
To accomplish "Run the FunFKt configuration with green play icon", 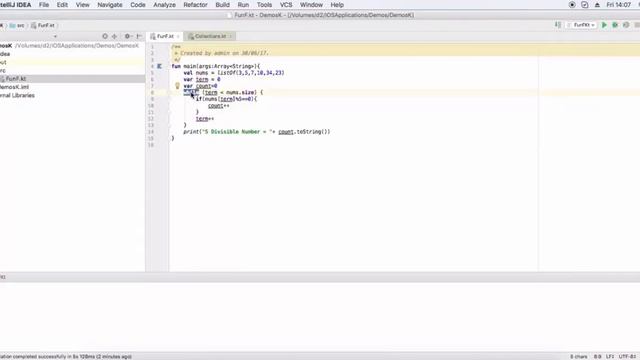I will point(604,25).
